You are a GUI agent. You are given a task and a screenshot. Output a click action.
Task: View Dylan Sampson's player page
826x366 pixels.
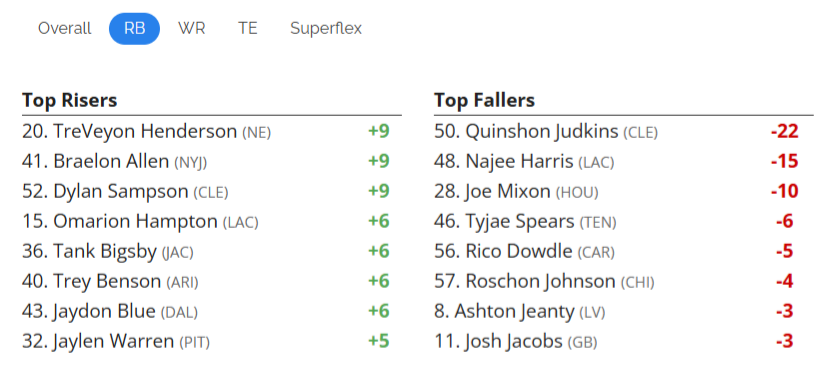coord(121,192)
